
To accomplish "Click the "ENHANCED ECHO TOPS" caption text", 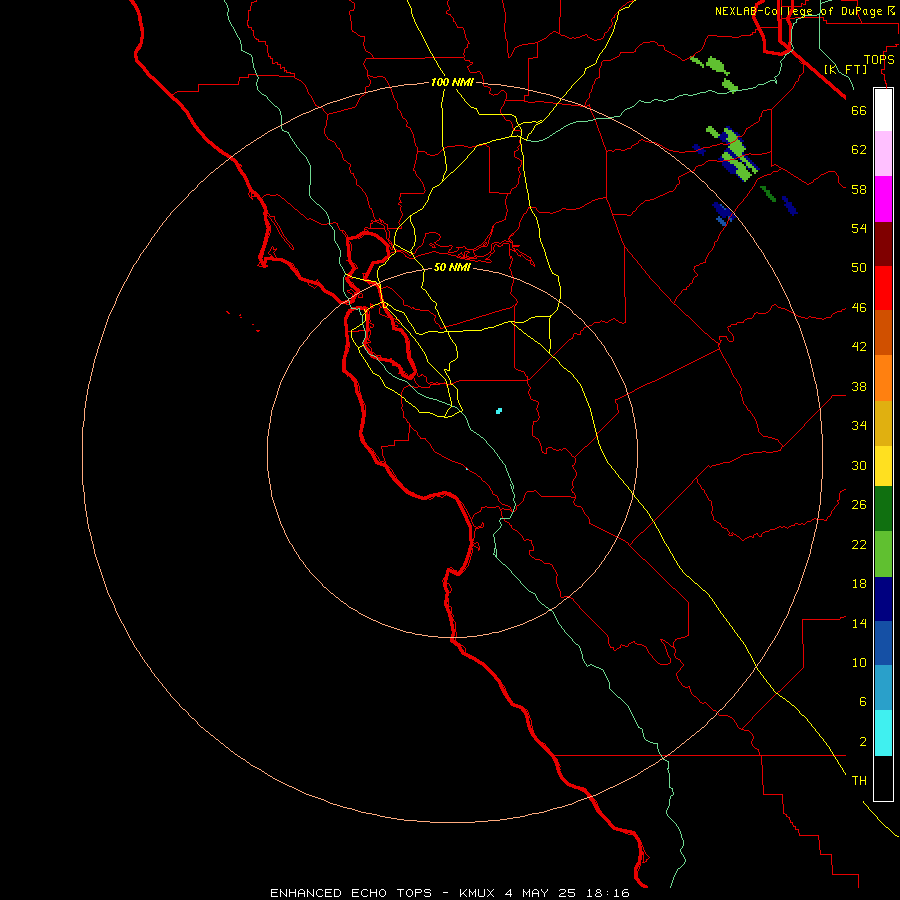I will (x=351, y=893).
